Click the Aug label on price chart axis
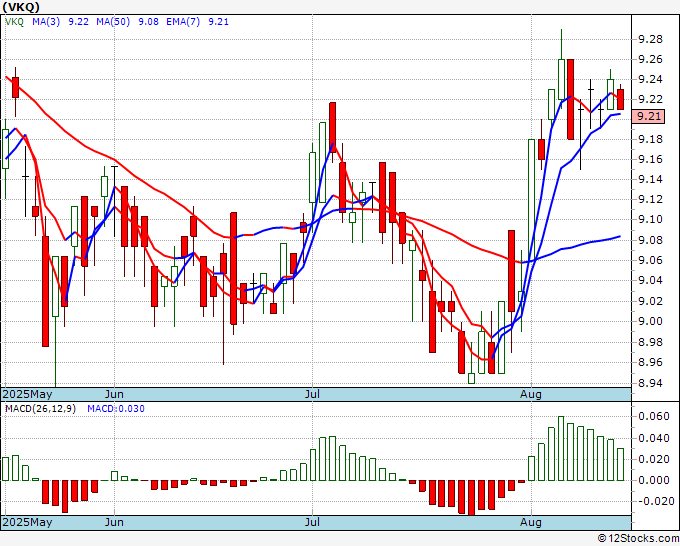Image resolution: width=680 pixels, height=546 pixels. [531, 394]
